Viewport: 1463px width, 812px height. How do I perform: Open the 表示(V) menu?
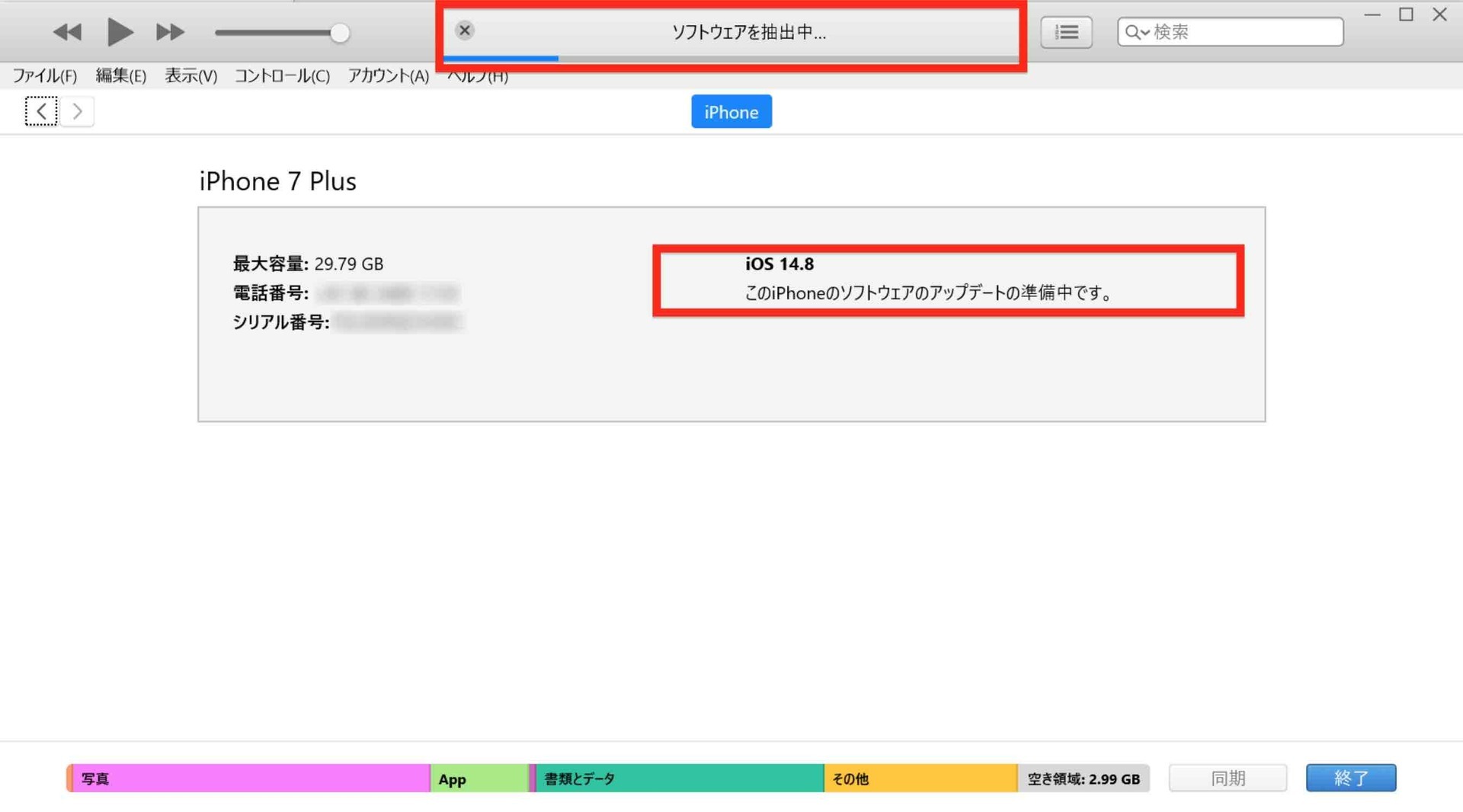tap(191, 75)
